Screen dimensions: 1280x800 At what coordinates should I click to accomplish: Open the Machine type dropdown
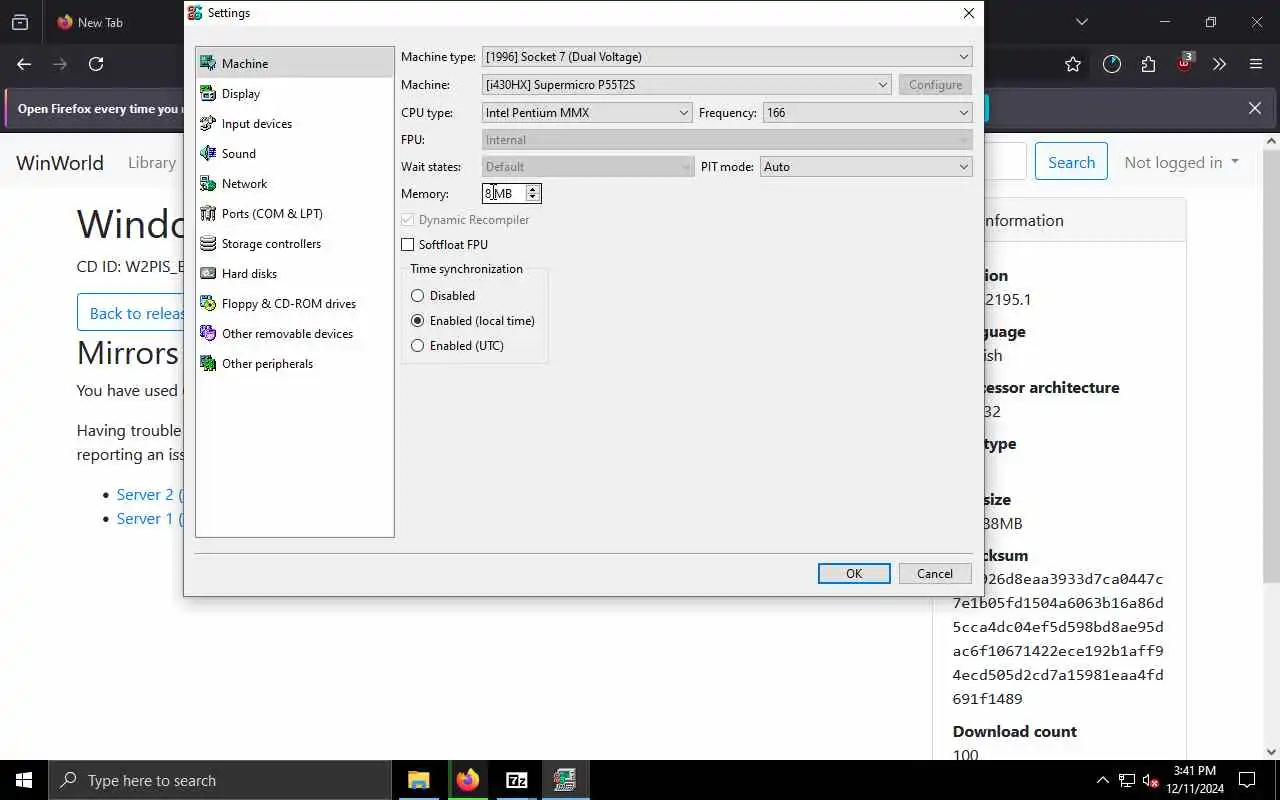tap(727, 57)
